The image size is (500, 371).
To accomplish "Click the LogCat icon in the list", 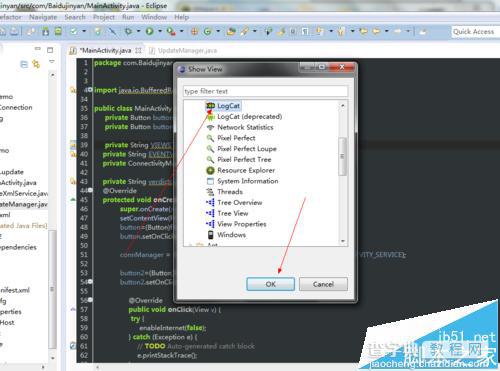I will click(210, 106).
